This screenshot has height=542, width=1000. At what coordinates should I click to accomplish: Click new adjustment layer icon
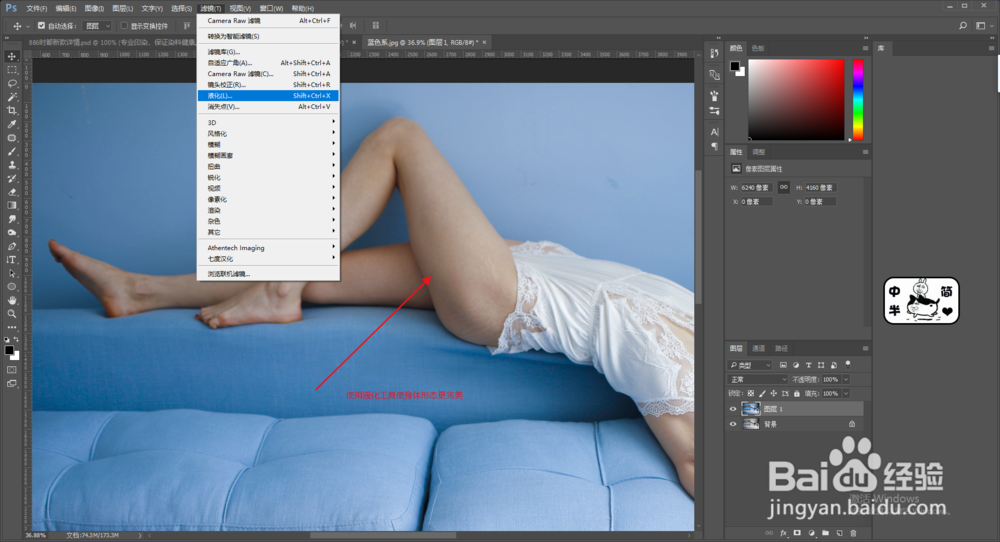pyautogui.click(x=811, y=533)
